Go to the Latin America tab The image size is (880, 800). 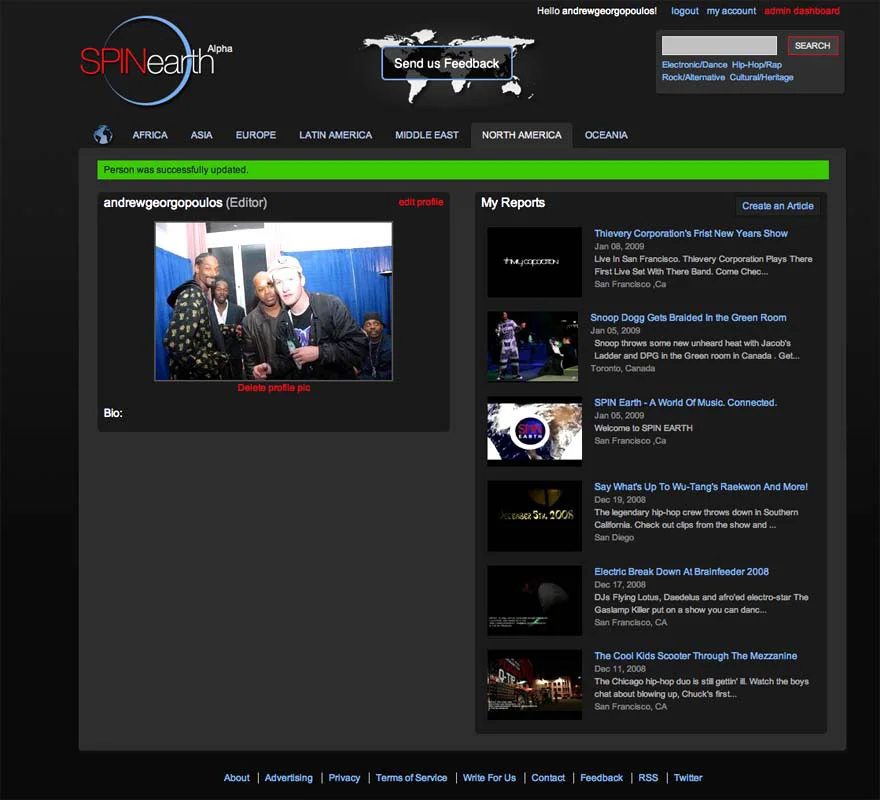(x=336, y=135)
